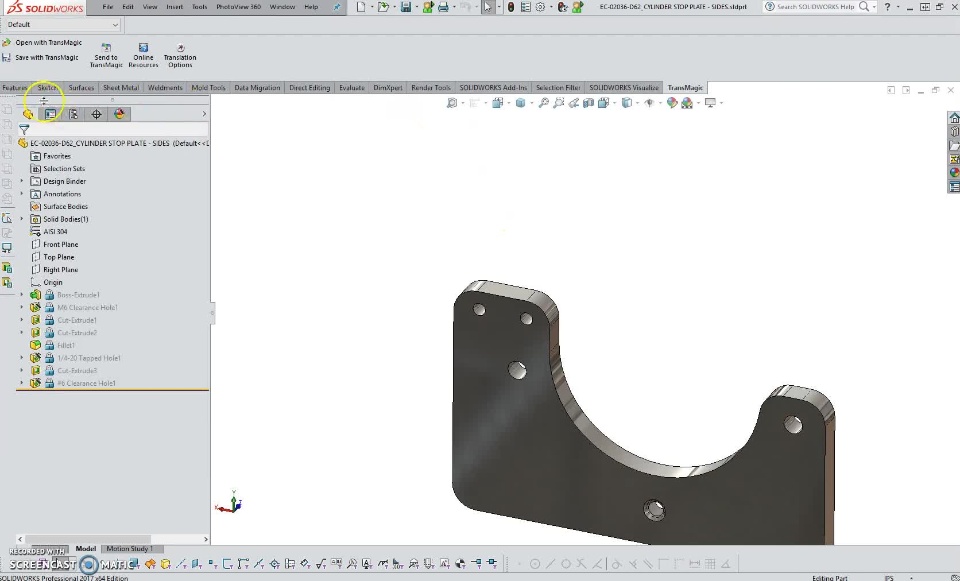Open the Tools menu

click(x=199, y=7)
